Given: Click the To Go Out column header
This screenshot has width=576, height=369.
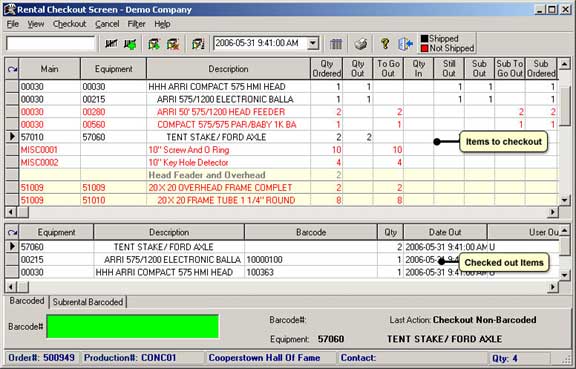Looking at the screenshot, I should (x=388, y=69).
